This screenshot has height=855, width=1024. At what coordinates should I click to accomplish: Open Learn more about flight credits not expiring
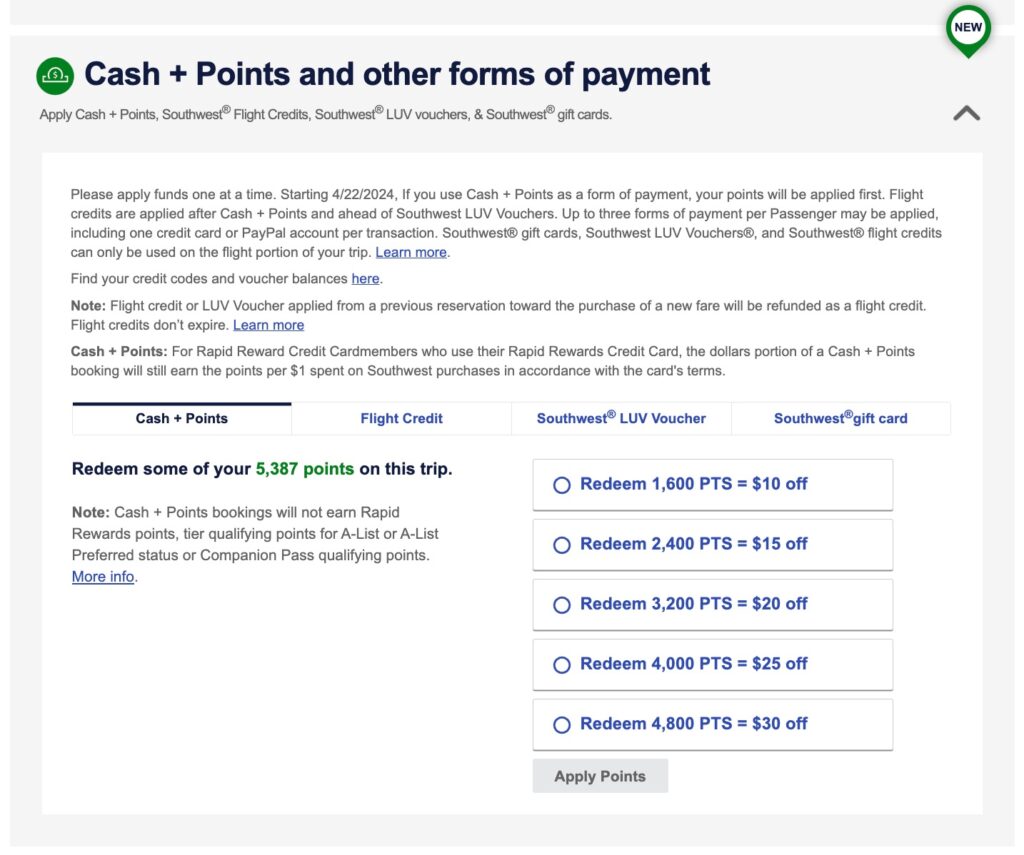(x=268, y=325)
